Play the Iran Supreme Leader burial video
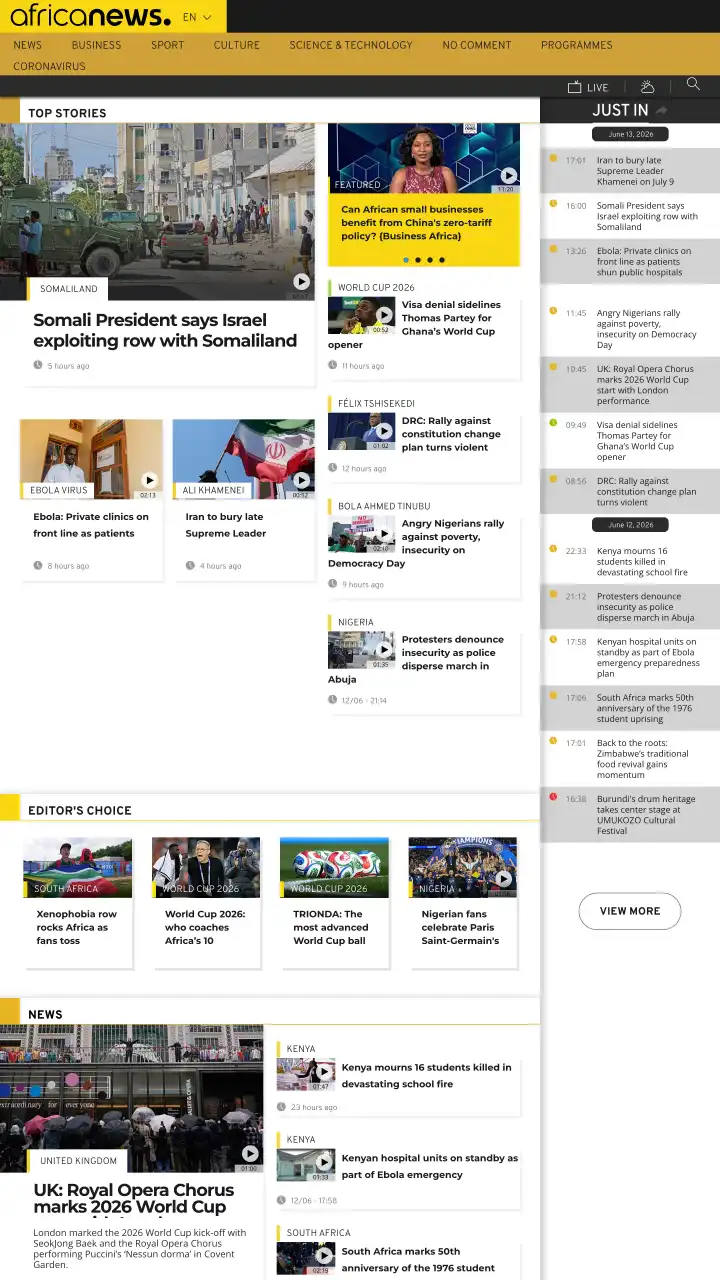Viewport: 720px width, 1280px height. (x=301, y=480)
